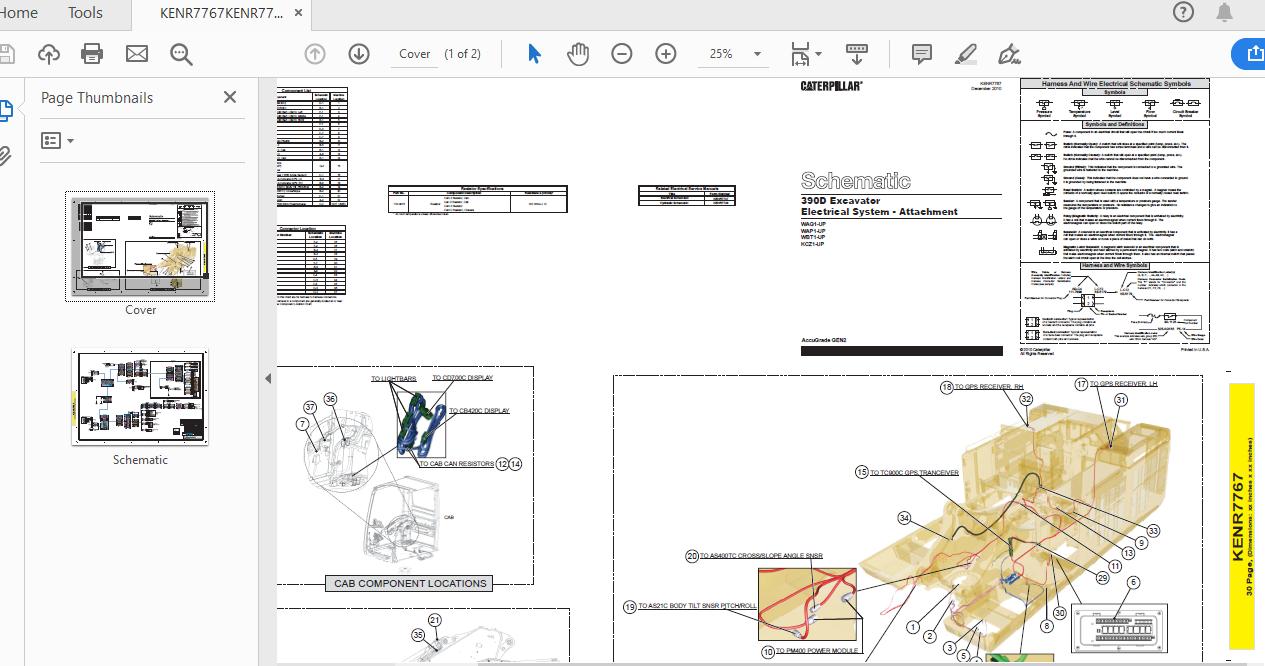This screenshot has width=1265, height=666.
Task: Collapse the navigation pane with arrow
Action: [x=267, y=378]
